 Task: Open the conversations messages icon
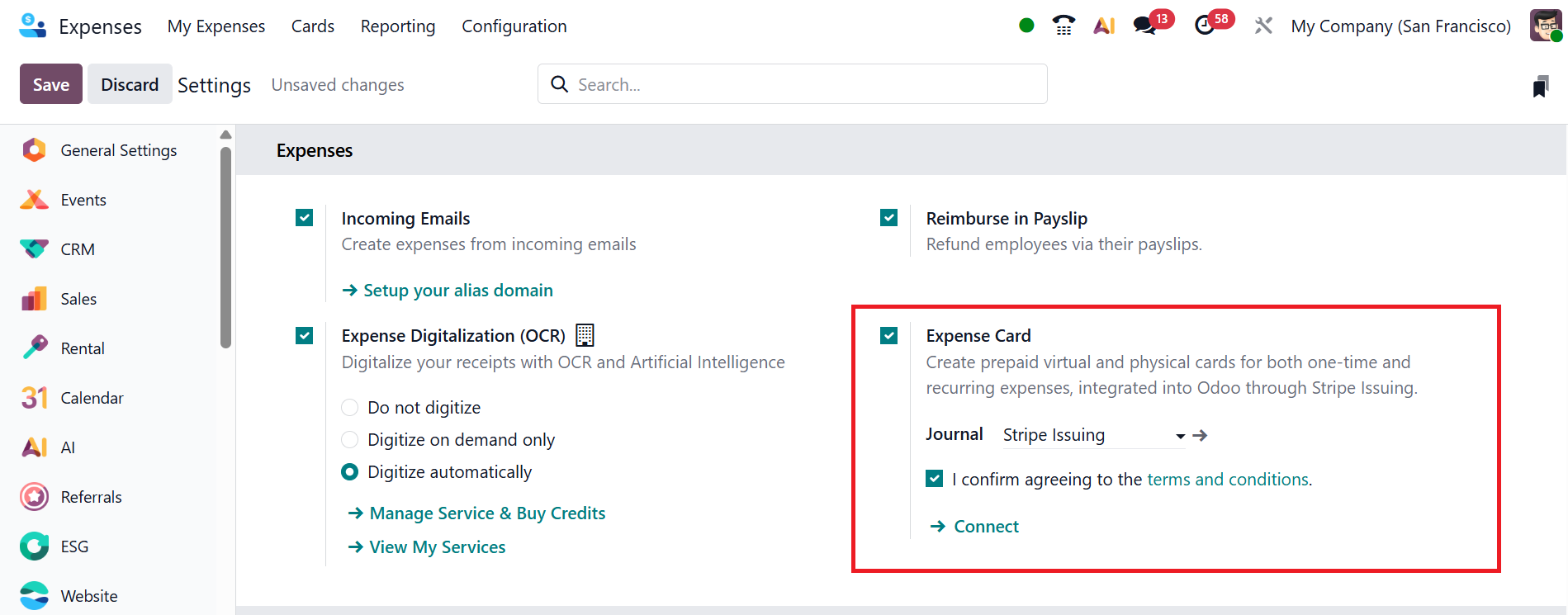[1145, 26]
